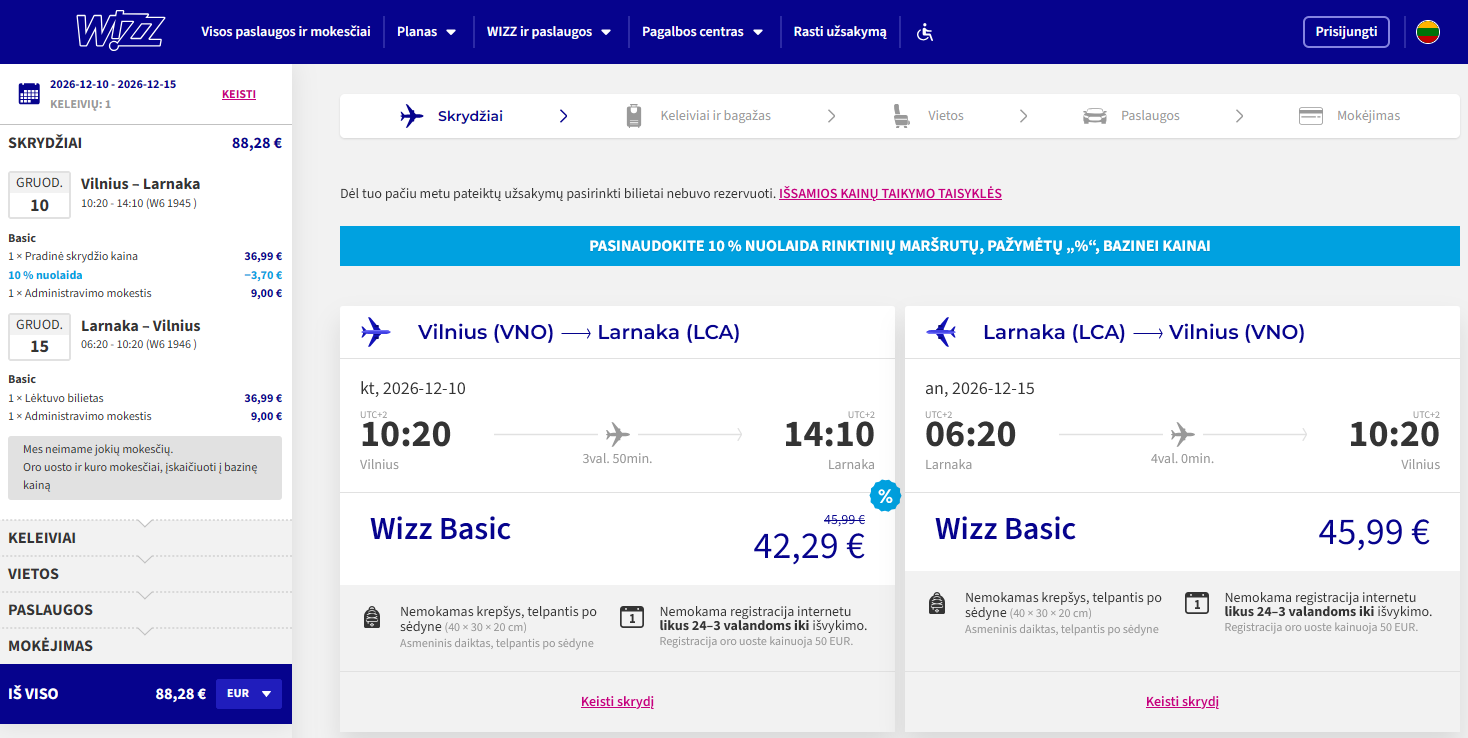Screen dimensions: 1468x738
Task: Expand the PASLAUGOS sidebar section
Action: click(146, 610)
